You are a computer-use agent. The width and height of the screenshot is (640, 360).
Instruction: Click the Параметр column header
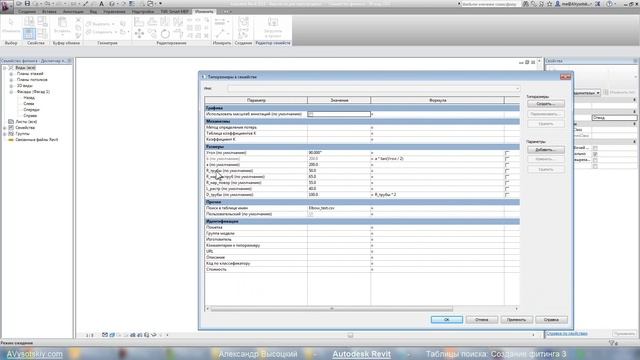point(256,100)
